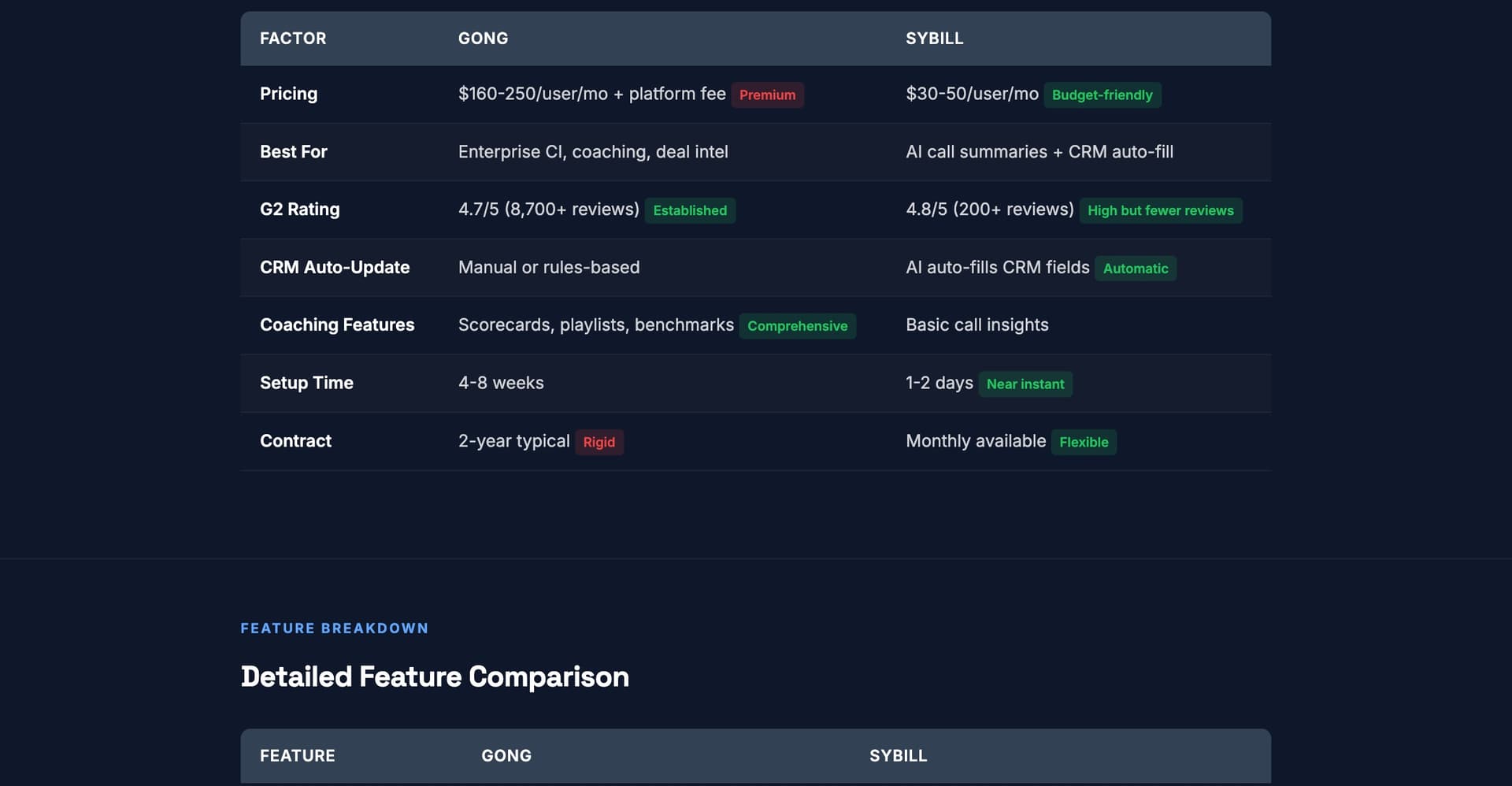Click the Established badge
Viewport: 1512px width, 786px height.
690,210
